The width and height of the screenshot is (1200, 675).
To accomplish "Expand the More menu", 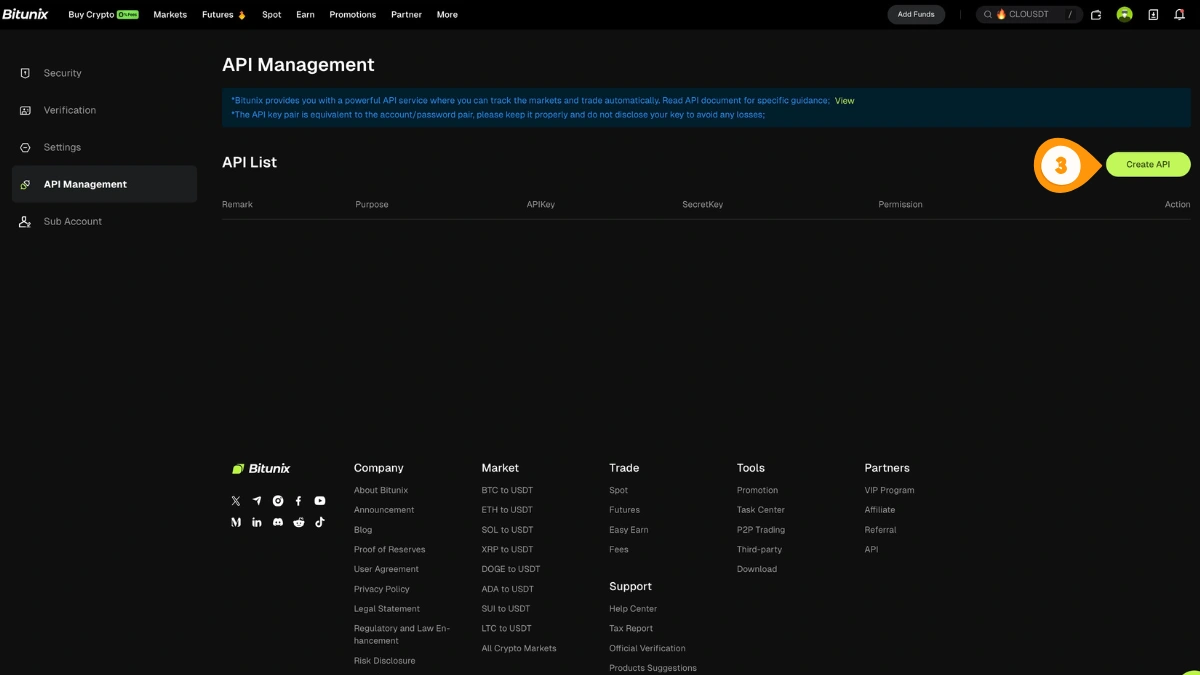I will 447,15.
